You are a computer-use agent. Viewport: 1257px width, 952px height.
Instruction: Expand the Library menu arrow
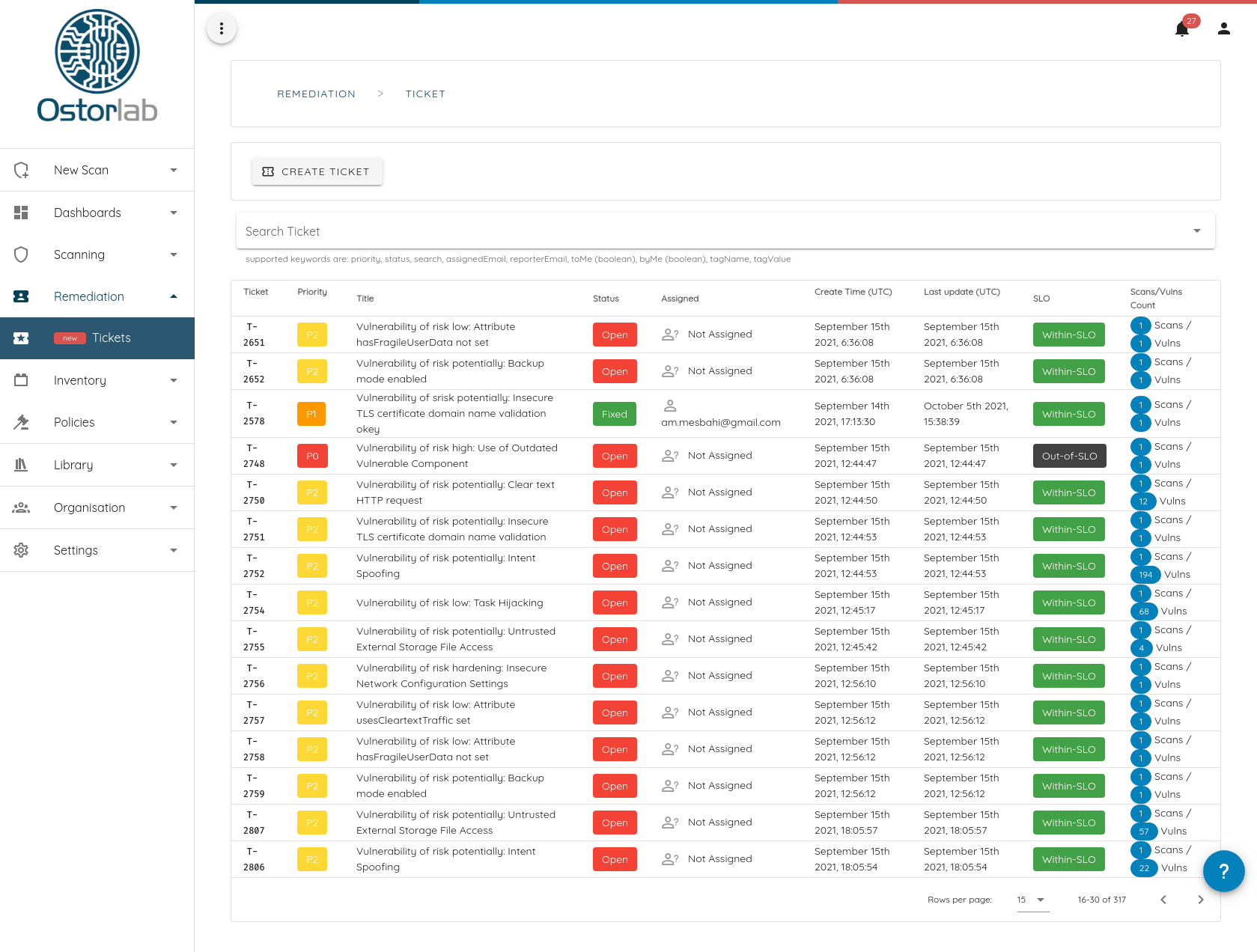[174, 465]
